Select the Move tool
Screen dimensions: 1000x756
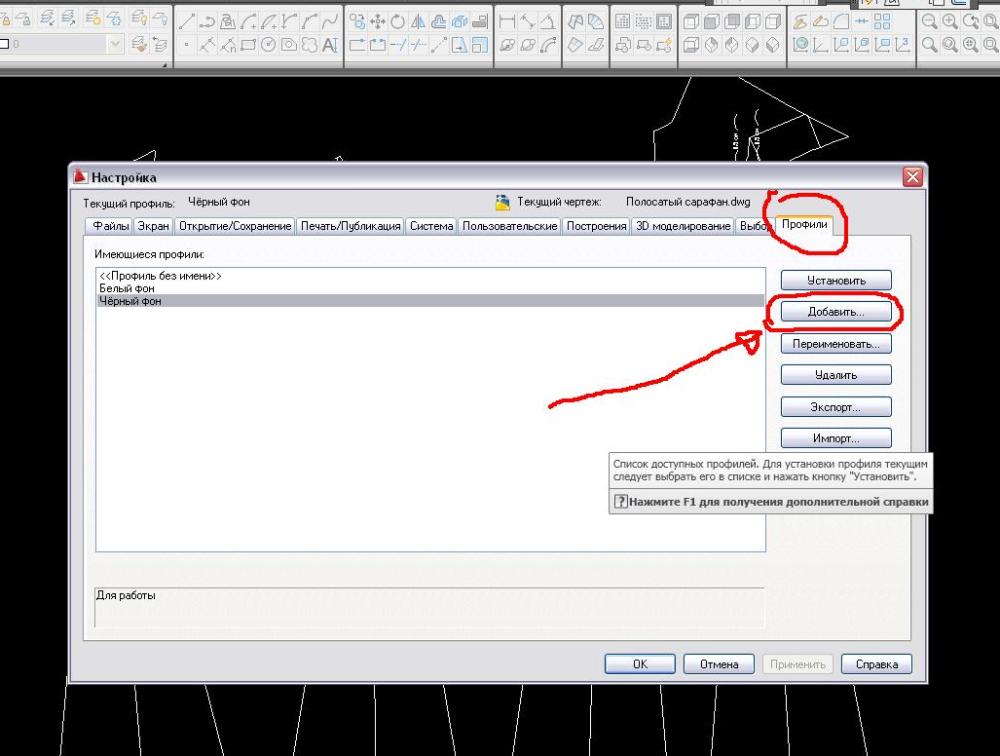tap(378, 22)
